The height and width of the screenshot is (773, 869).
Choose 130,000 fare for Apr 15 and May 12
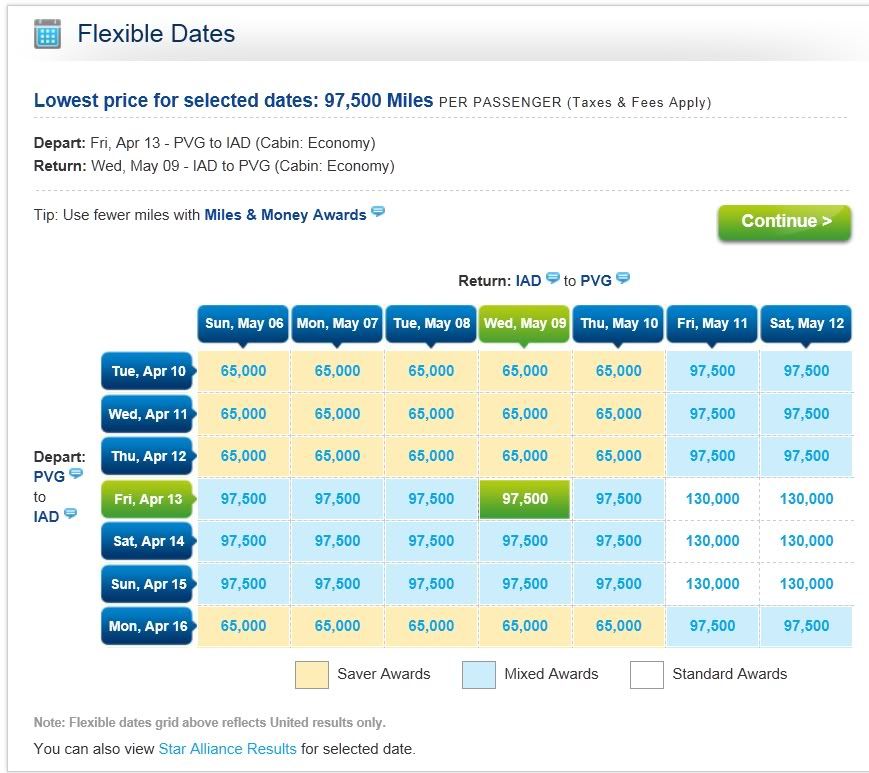[x=806, y=584]
